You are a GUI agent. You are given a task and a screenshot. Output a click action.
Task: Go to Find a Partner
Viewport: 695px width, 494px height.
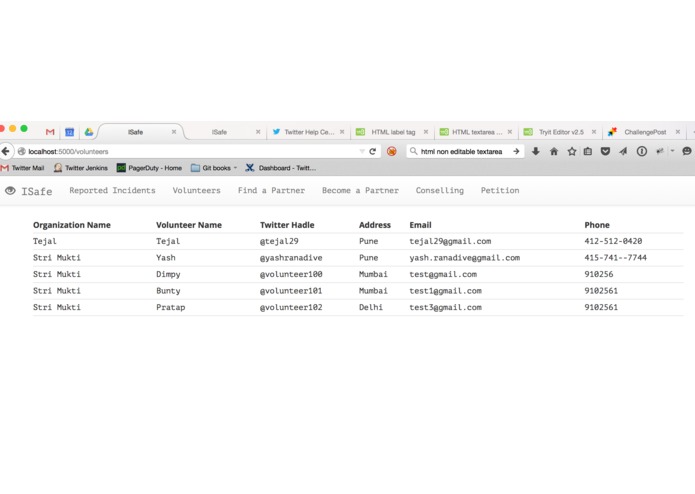271,191
